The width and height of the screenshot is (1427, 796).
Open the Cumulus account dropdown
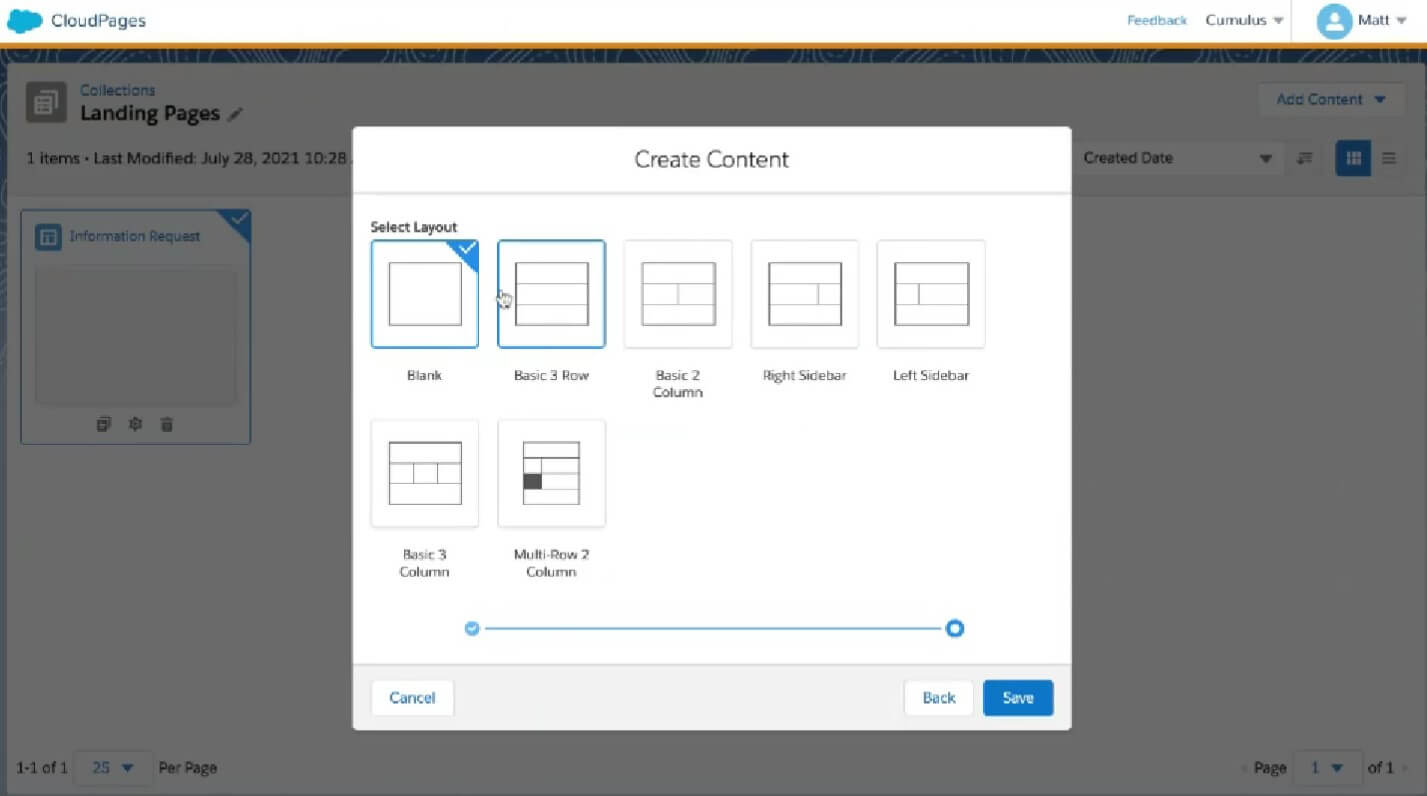click(x=1244, y=20)
